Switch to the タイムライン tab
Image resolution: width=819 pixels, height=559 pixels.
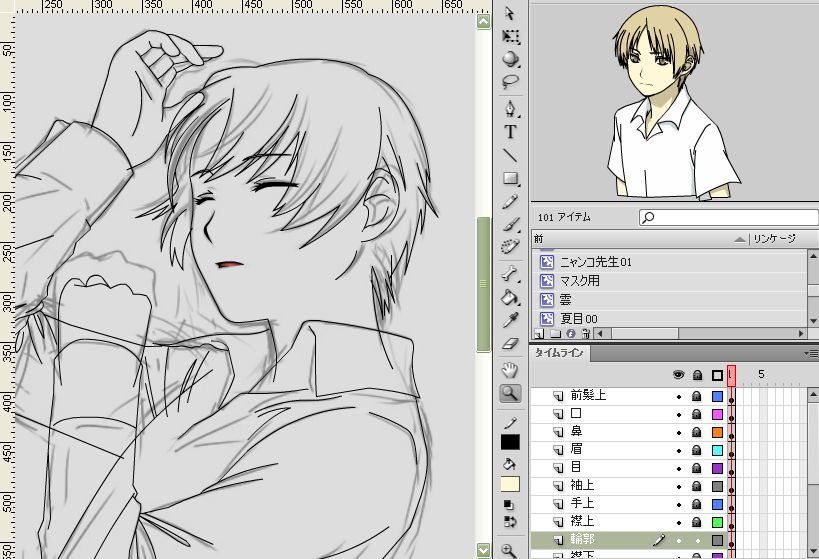(559, 353)
